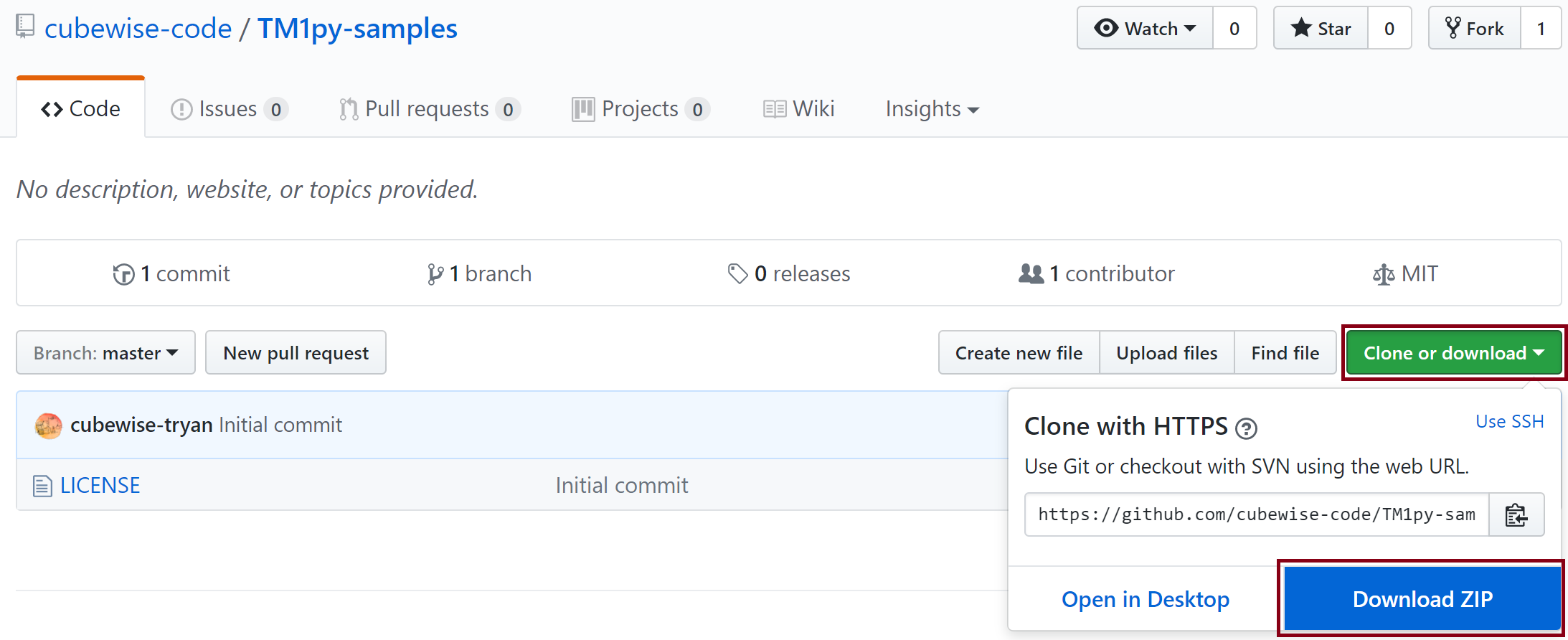Open Initial commit link in LICENSE row

pyautogui.click(x=622, y=485)
